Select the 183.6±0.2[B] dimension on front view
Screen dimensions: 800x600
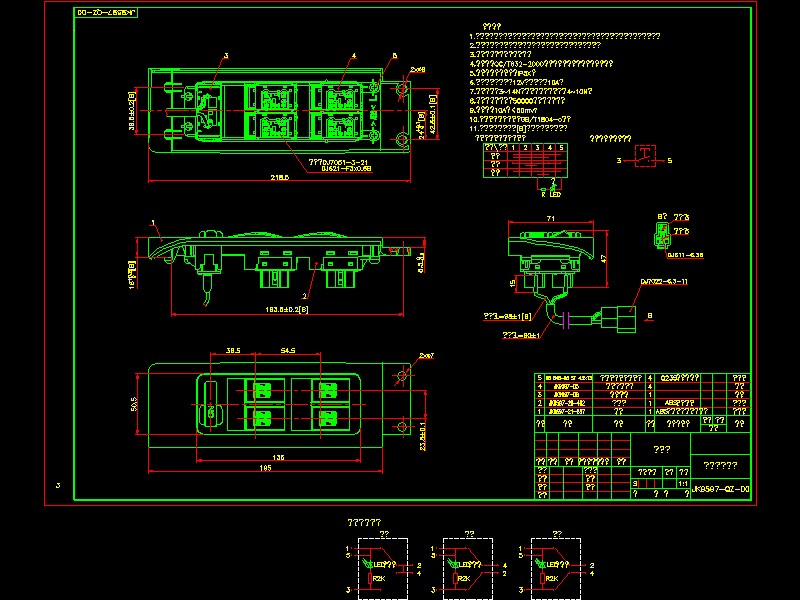(287, 310)
